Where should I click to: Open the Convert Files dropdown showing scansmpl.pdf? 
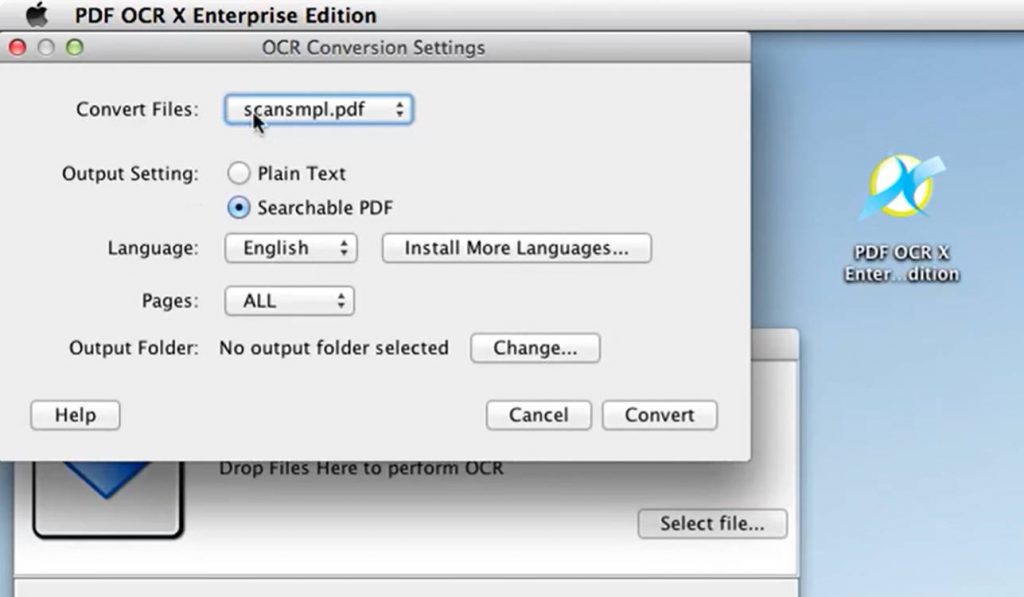(x=317, y=109)
